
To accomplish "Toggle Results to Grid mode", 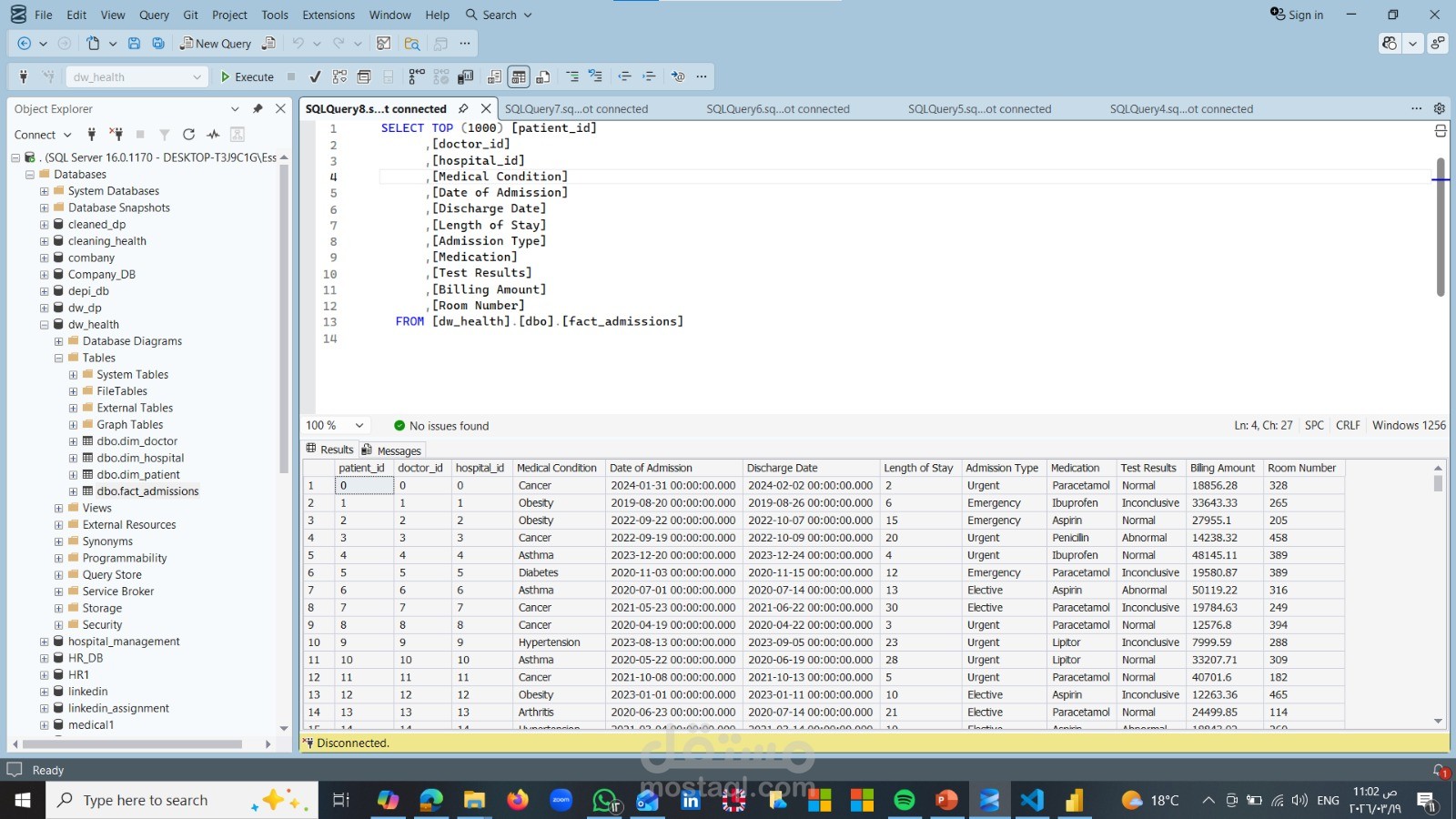I will click(519, 77).
